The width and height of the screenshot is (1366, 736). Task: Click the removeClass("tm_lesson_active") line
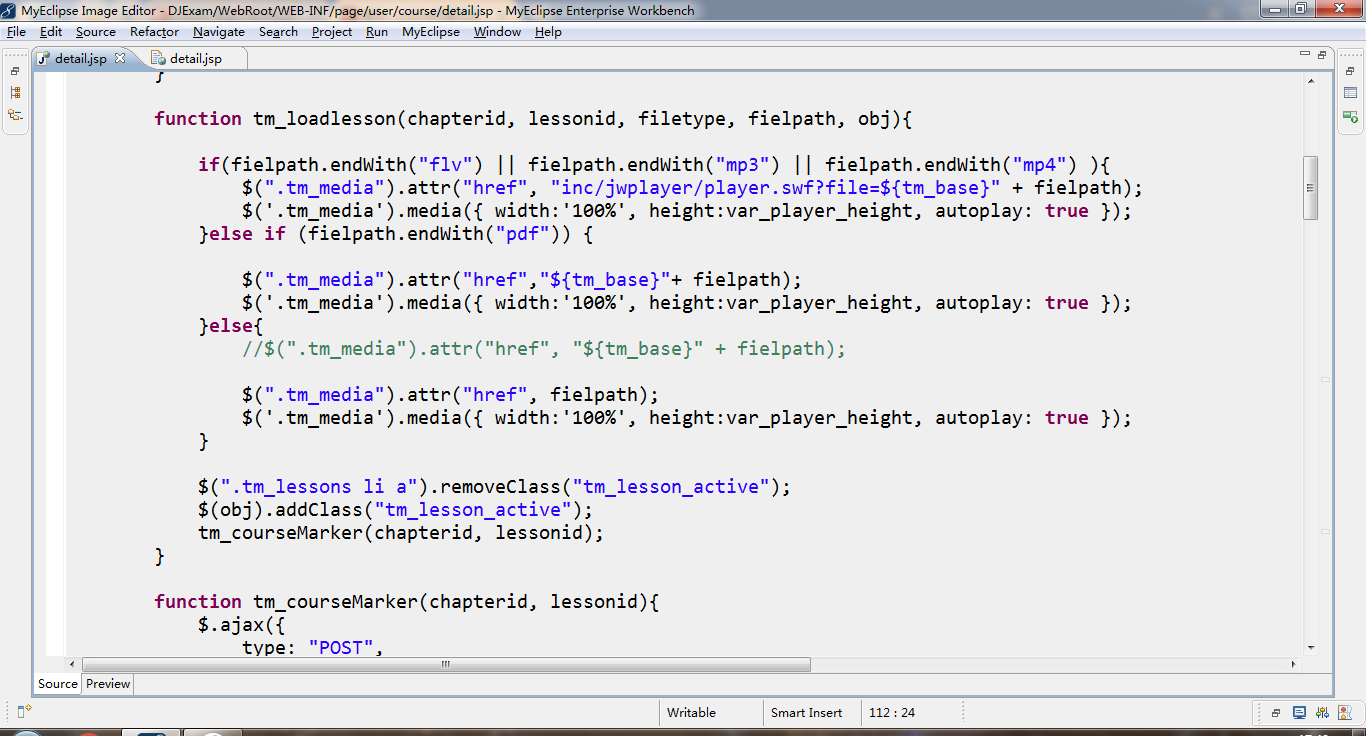pyautogui.click(x=494, y=487)
